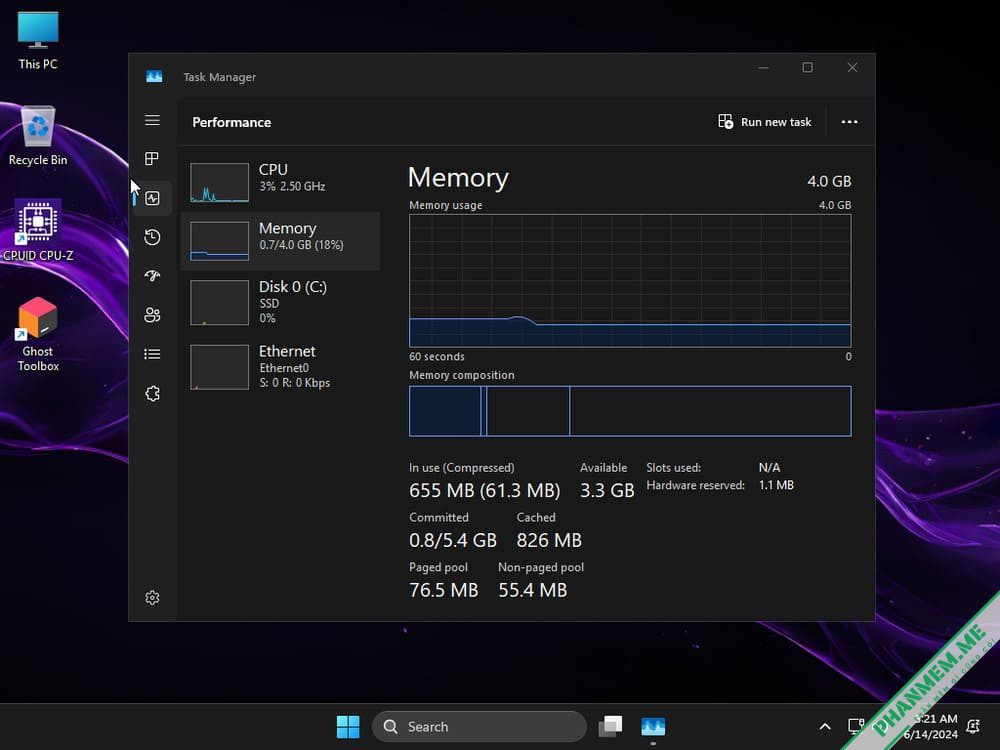Click the Task Manager taskbar icon
This screenshot has height=750, width=1000.
tap(653, 726)
